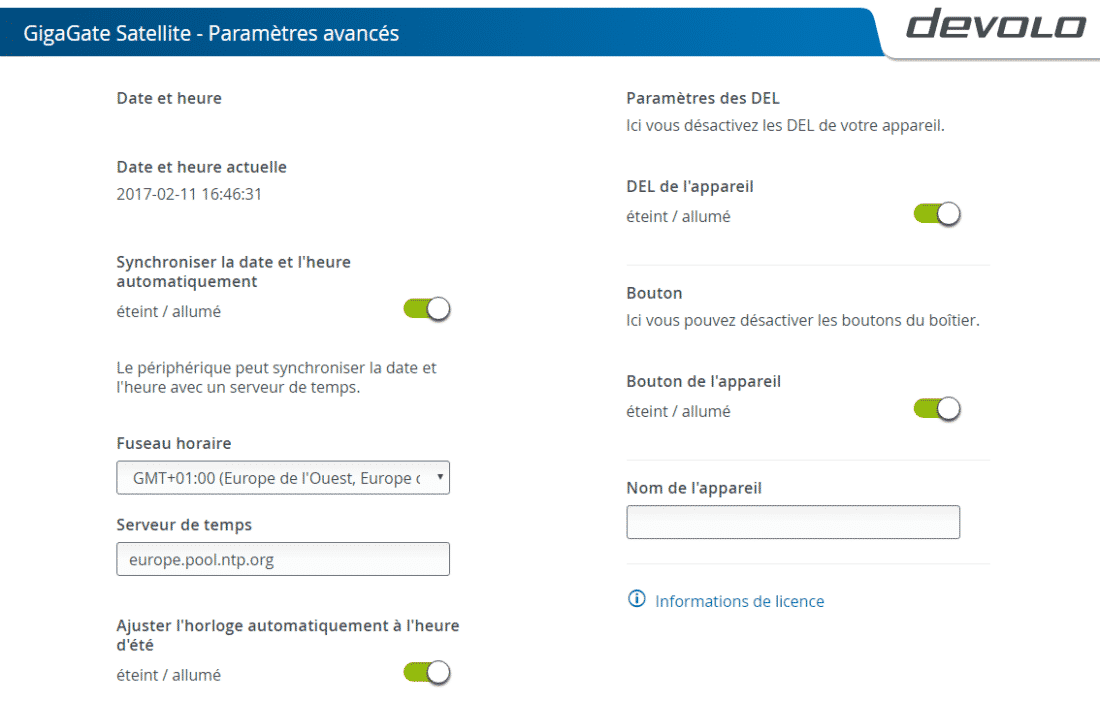The image size is (1100, 702).
Task: Disable the device button switch
Action: pos(937,409)
